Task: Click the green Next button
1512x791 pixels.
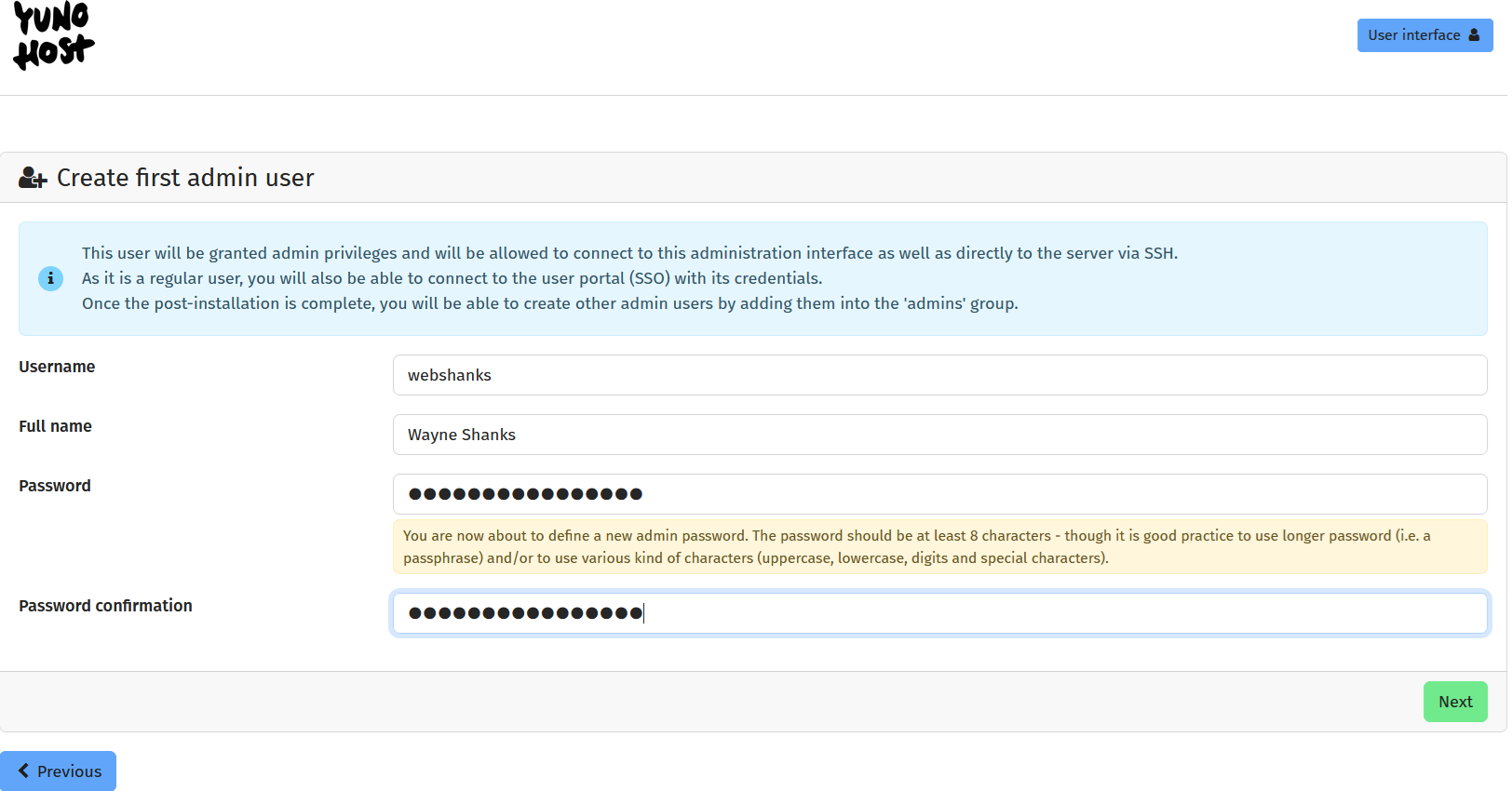Action: [x=1455, y=702]
